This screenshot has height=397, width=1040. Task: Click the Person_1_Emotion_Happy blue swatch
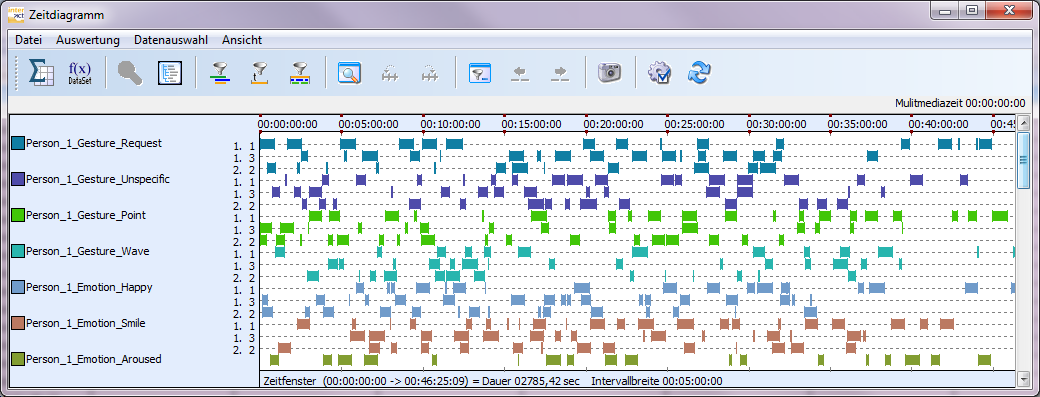tap(18, 287)
